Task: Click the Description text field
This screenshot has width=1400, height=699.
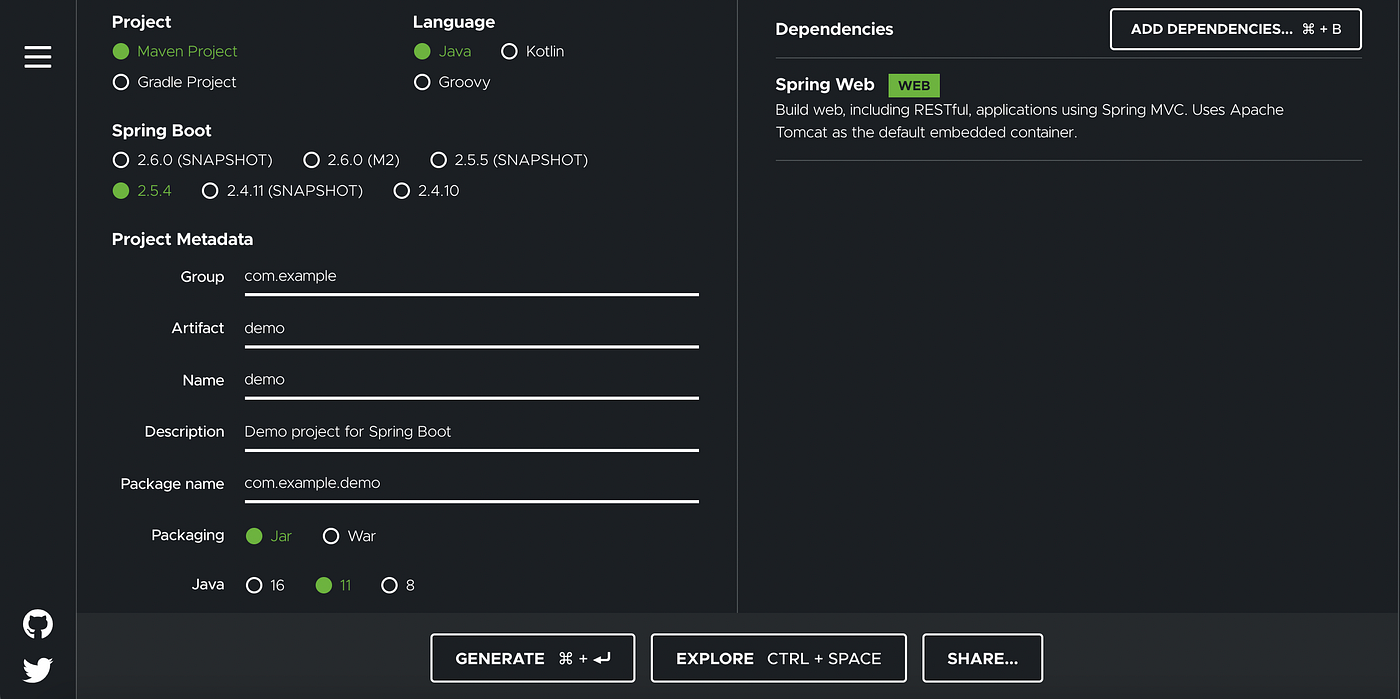Action: [471, 432]
